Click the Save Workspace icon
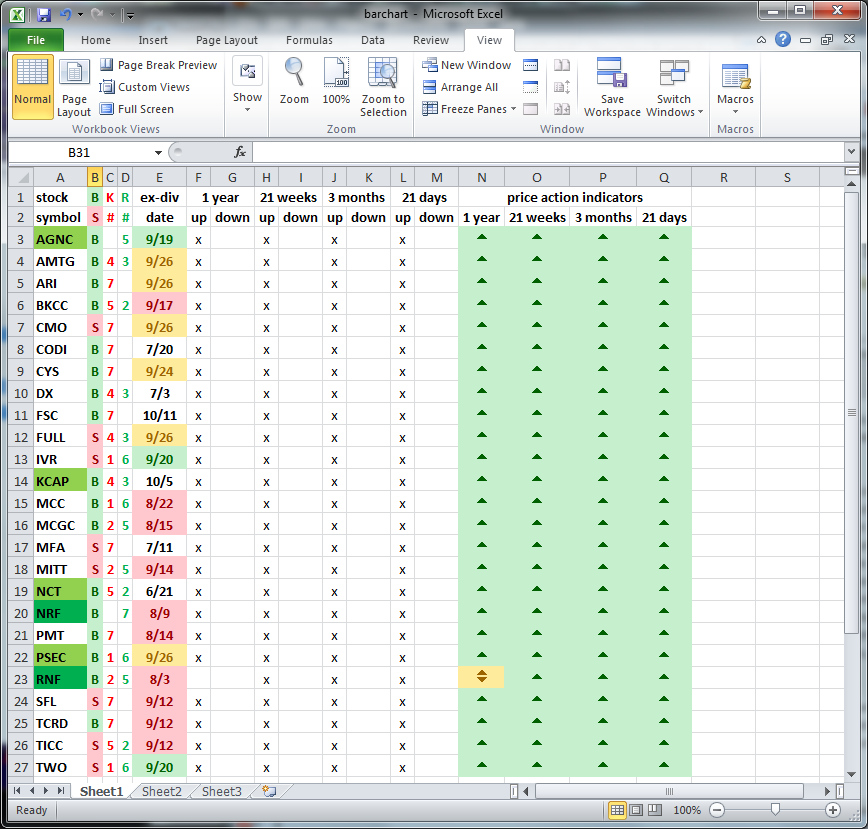 point(612,76)
